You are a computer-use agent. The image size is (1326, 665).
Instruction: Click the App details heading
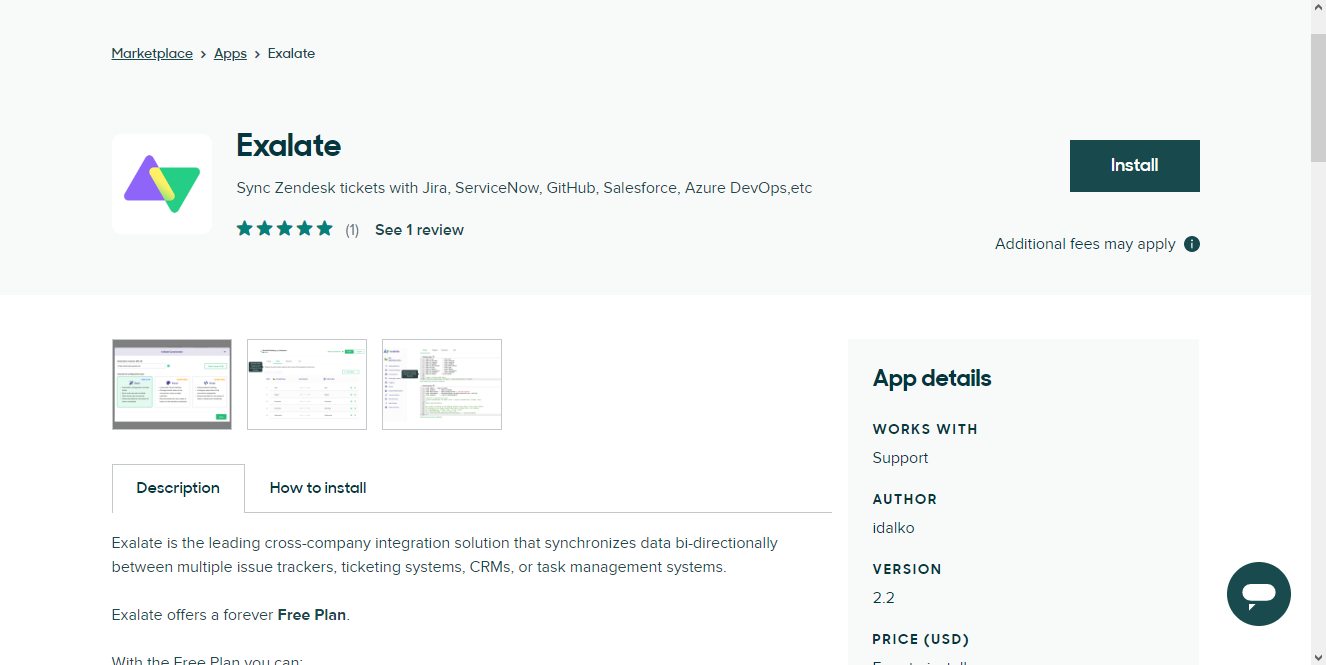pyautogui.click(x=932, y=378)
